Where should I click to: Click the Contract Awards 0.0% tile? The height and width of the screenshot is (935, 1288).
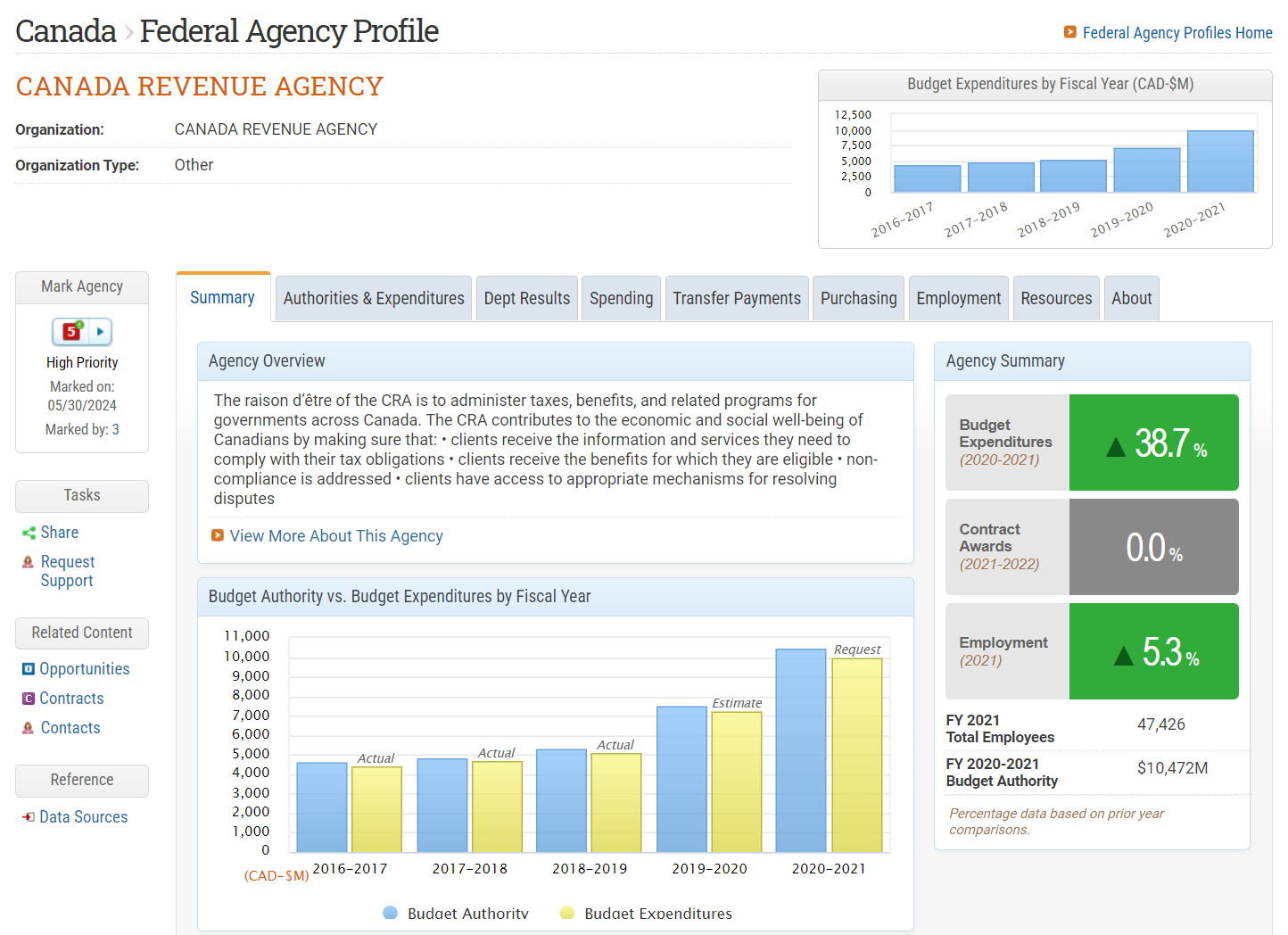click(x=1092, y=547)
